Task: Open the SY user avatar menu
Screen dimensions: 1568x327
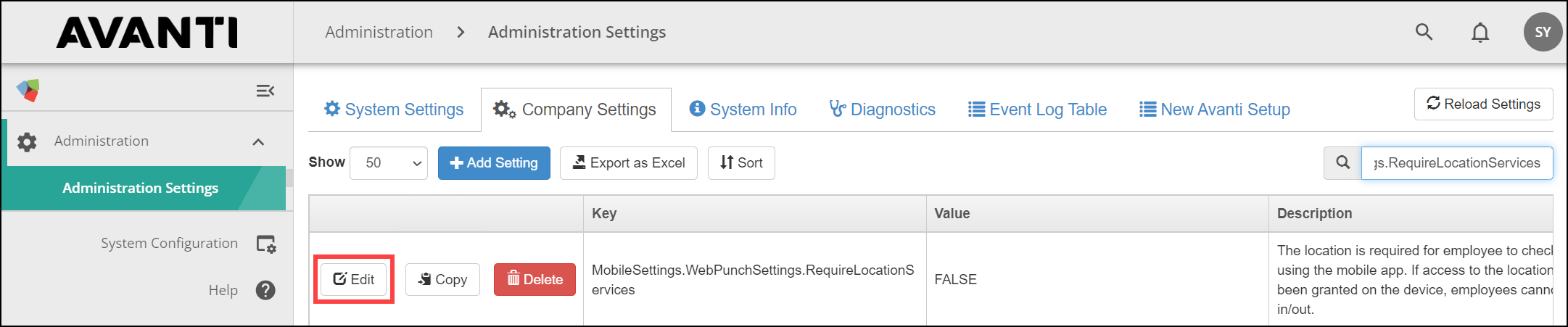Action: click(x=1542, y=32)
